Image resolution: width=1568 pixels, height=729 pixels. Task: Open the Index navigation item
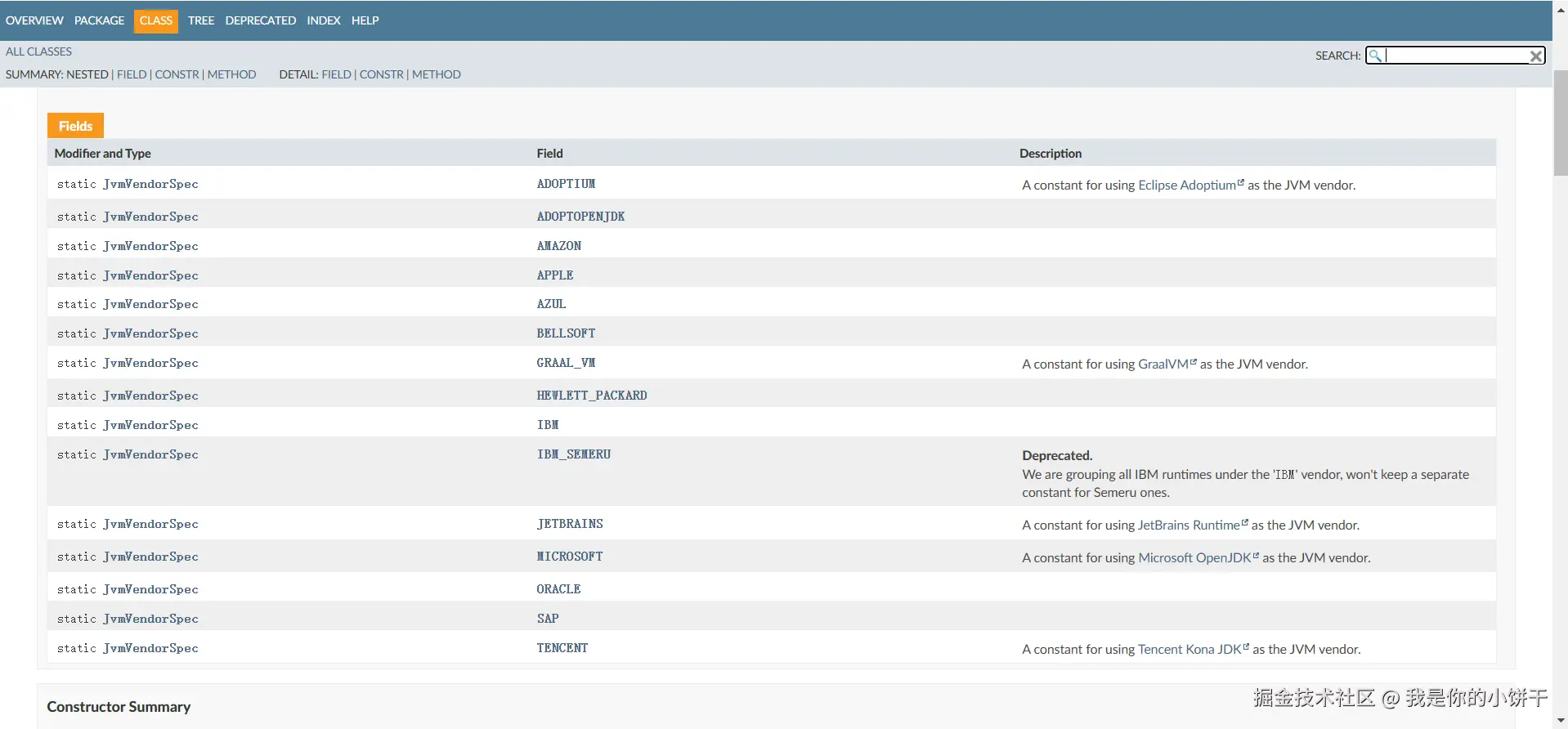click(x=324, y=20)
